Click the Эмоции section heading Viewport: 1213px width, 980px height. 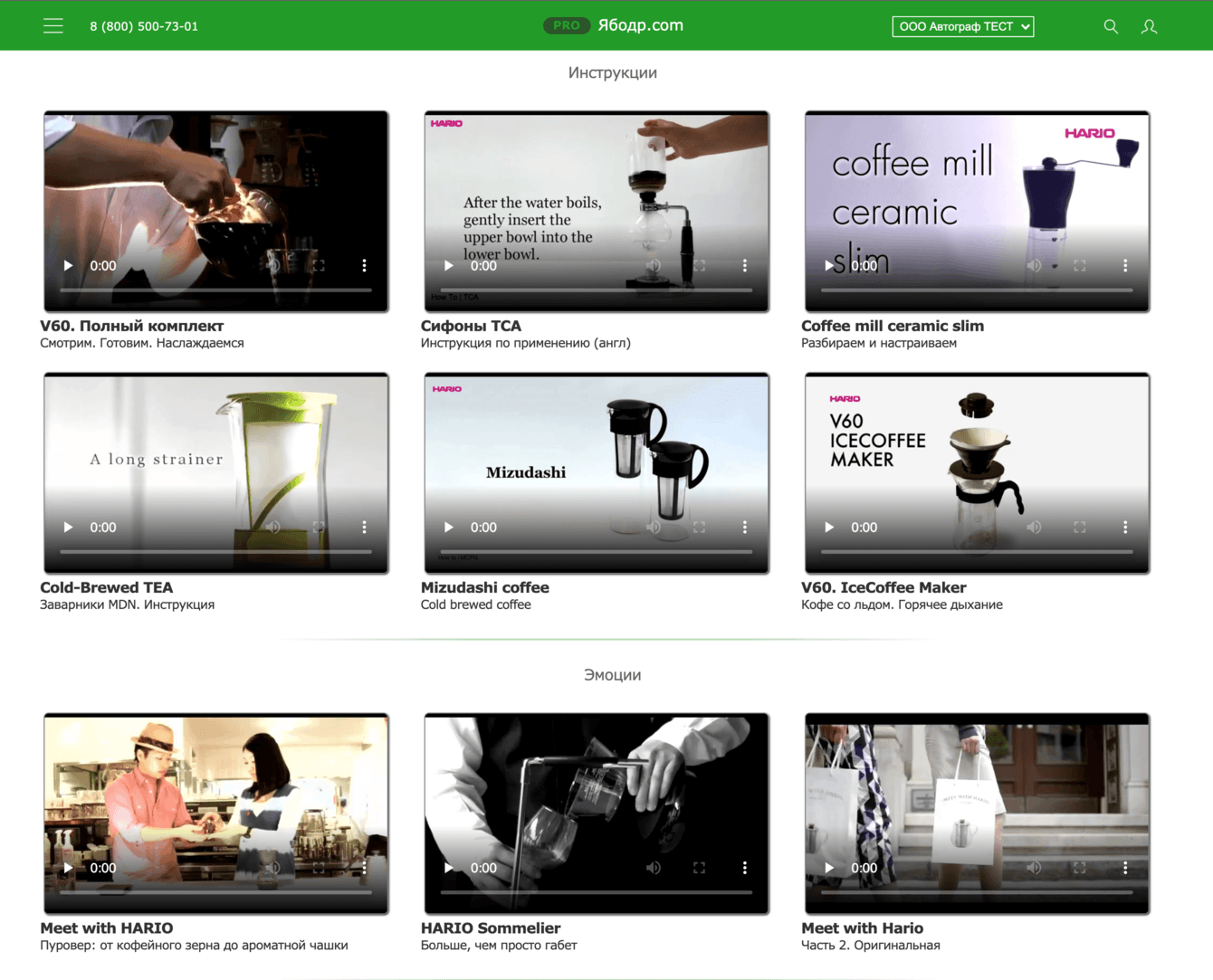pos(613,675)
